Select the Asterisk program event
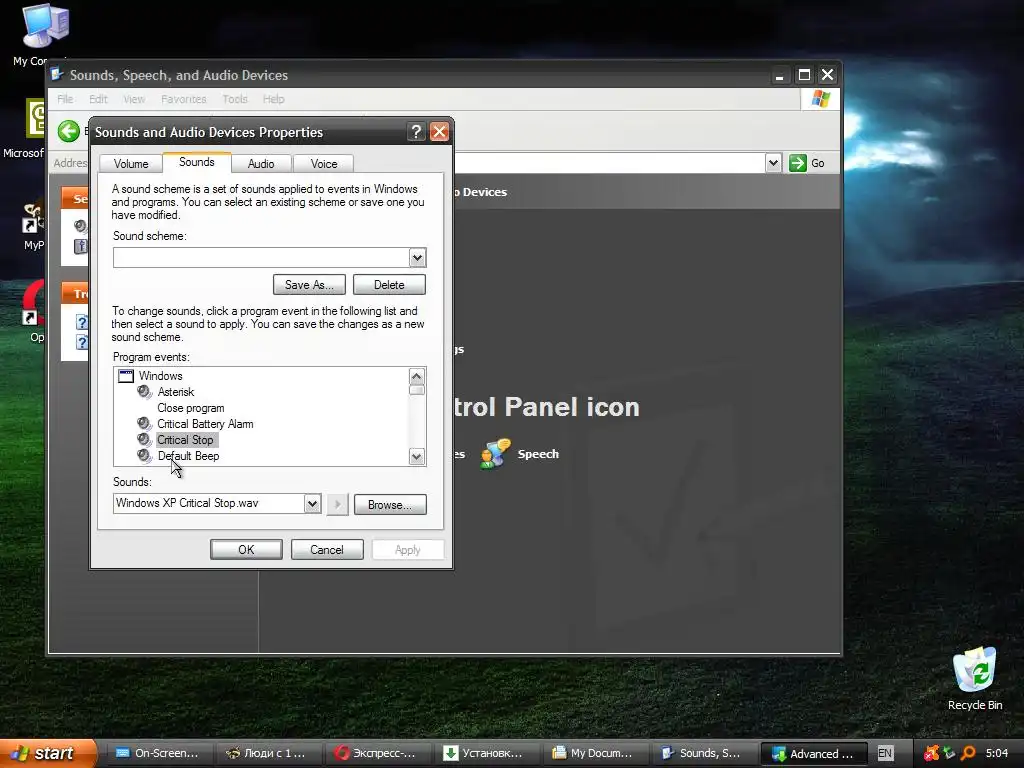 (176, 392)
